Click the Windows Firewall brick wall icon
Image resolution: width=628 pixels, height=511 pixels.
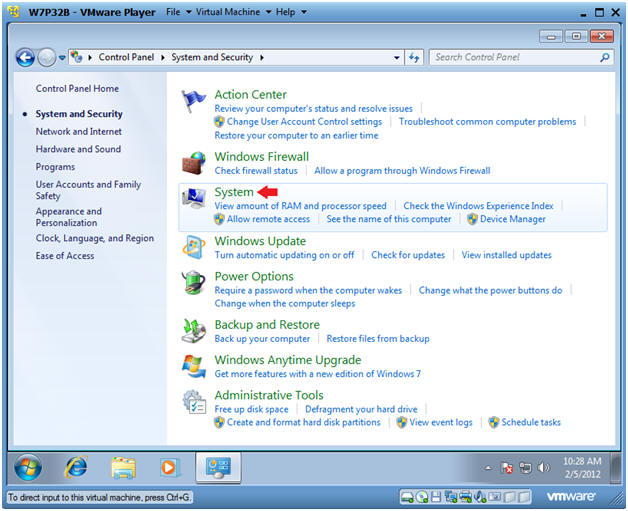click(x=194, y=163)
